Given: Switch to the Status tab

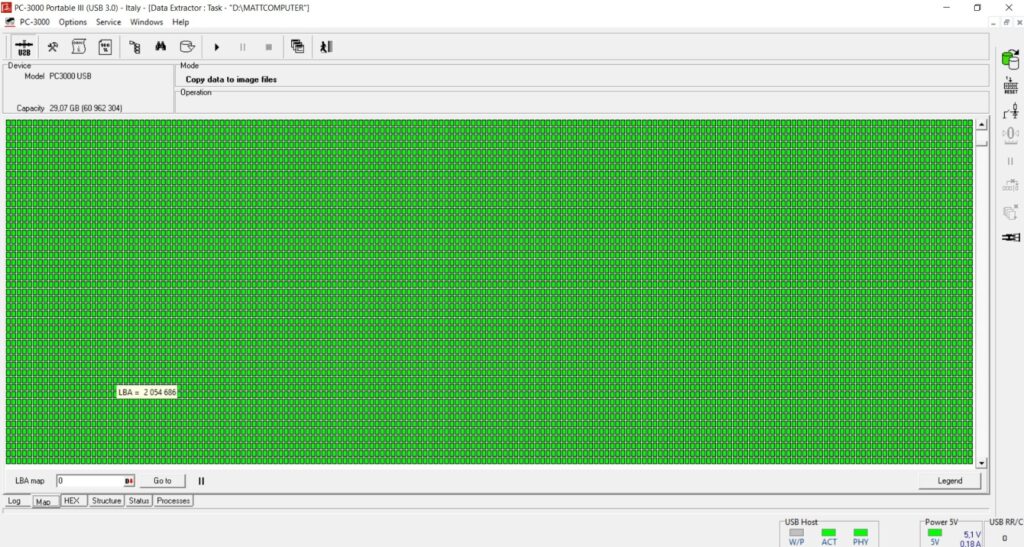Looking at the screenshot, I should point(139,501).
